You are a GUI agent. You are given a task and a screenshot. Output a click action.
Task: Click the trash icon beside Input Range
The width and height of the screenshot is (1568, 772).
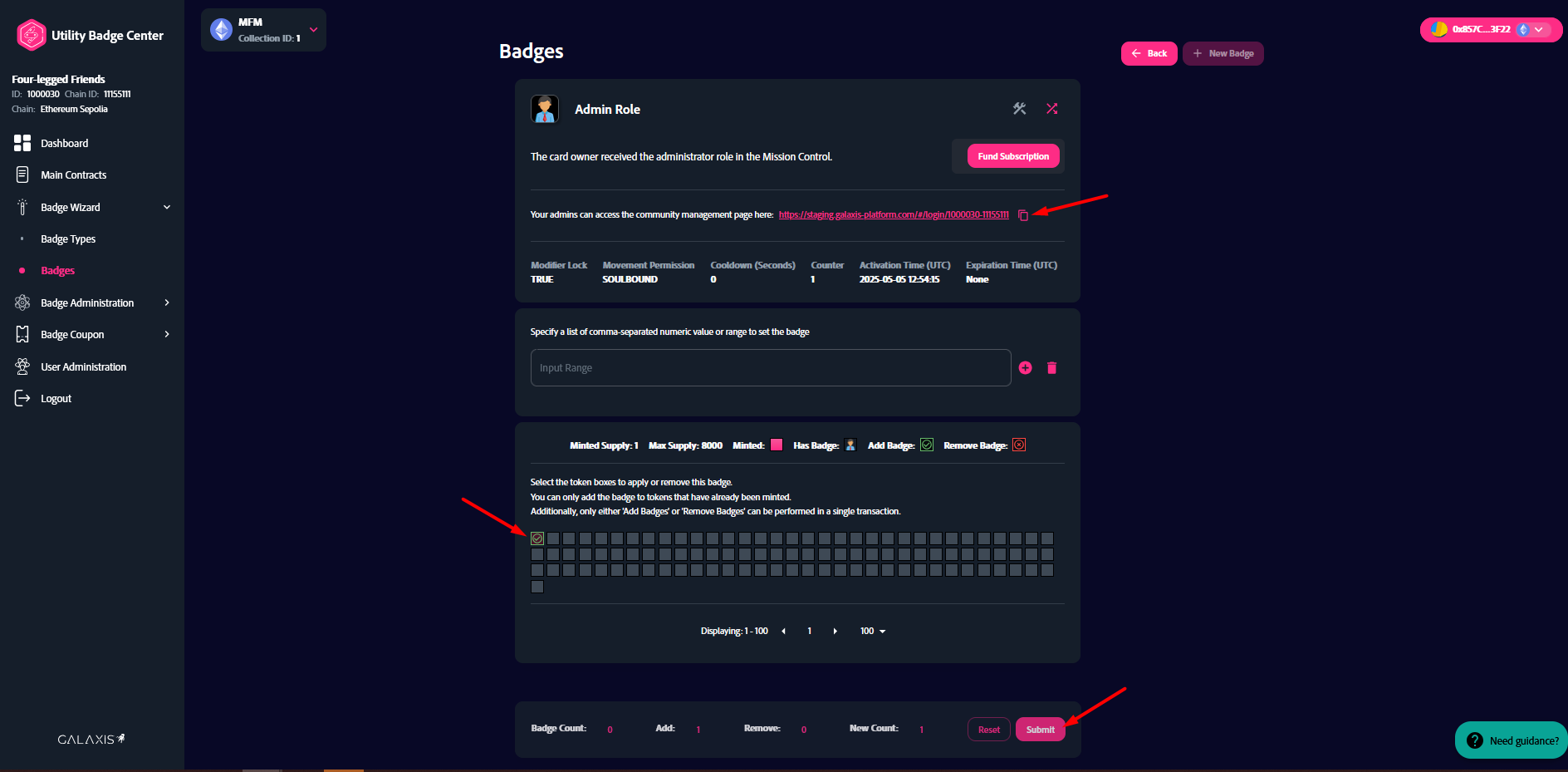1051,368
